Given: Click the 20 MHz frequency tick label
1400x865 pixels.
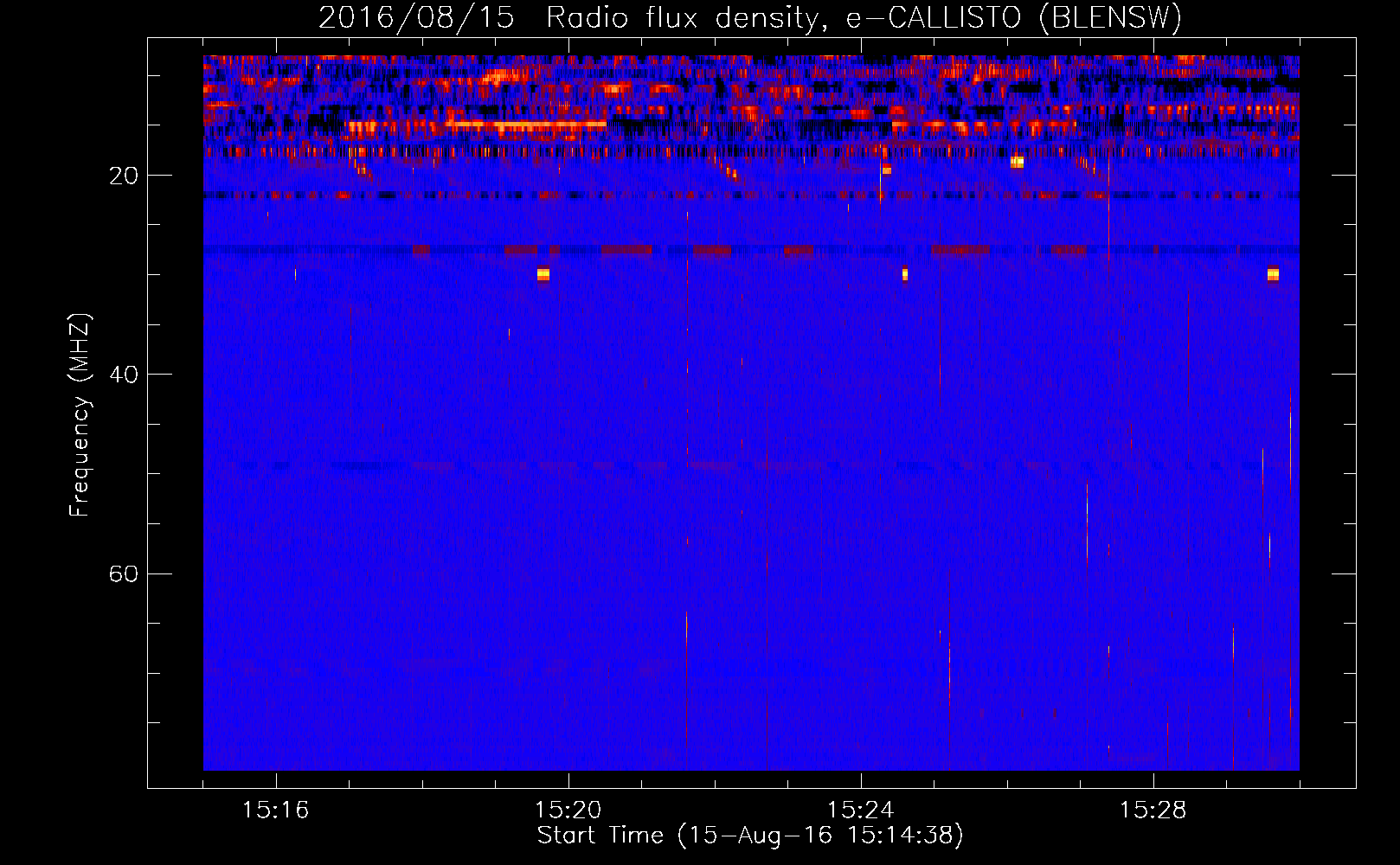Looking at the screenshot, I should (x=124, y=176).
